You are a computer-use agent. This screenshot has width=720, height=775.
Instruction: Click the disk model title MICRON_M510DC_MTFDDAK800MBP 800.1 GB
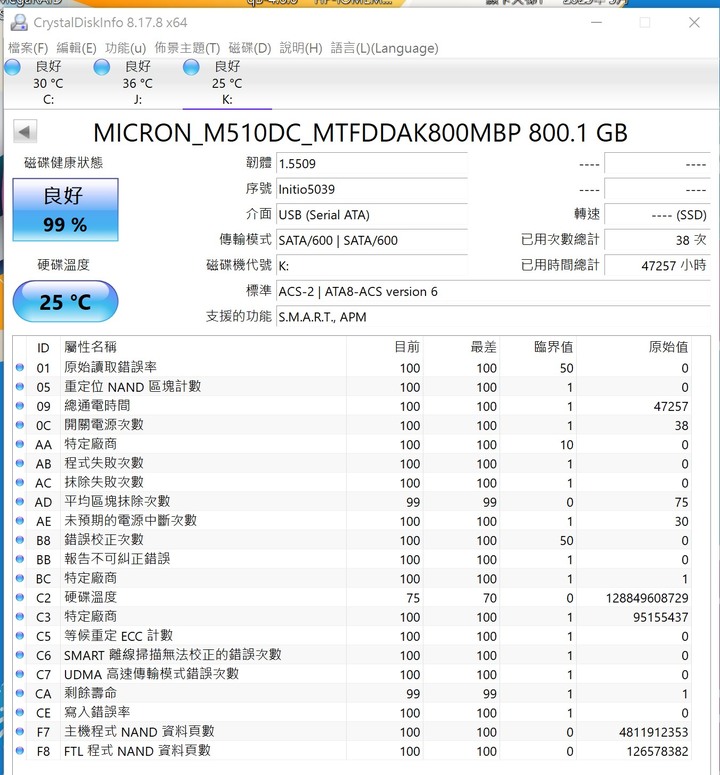point(360,133)
